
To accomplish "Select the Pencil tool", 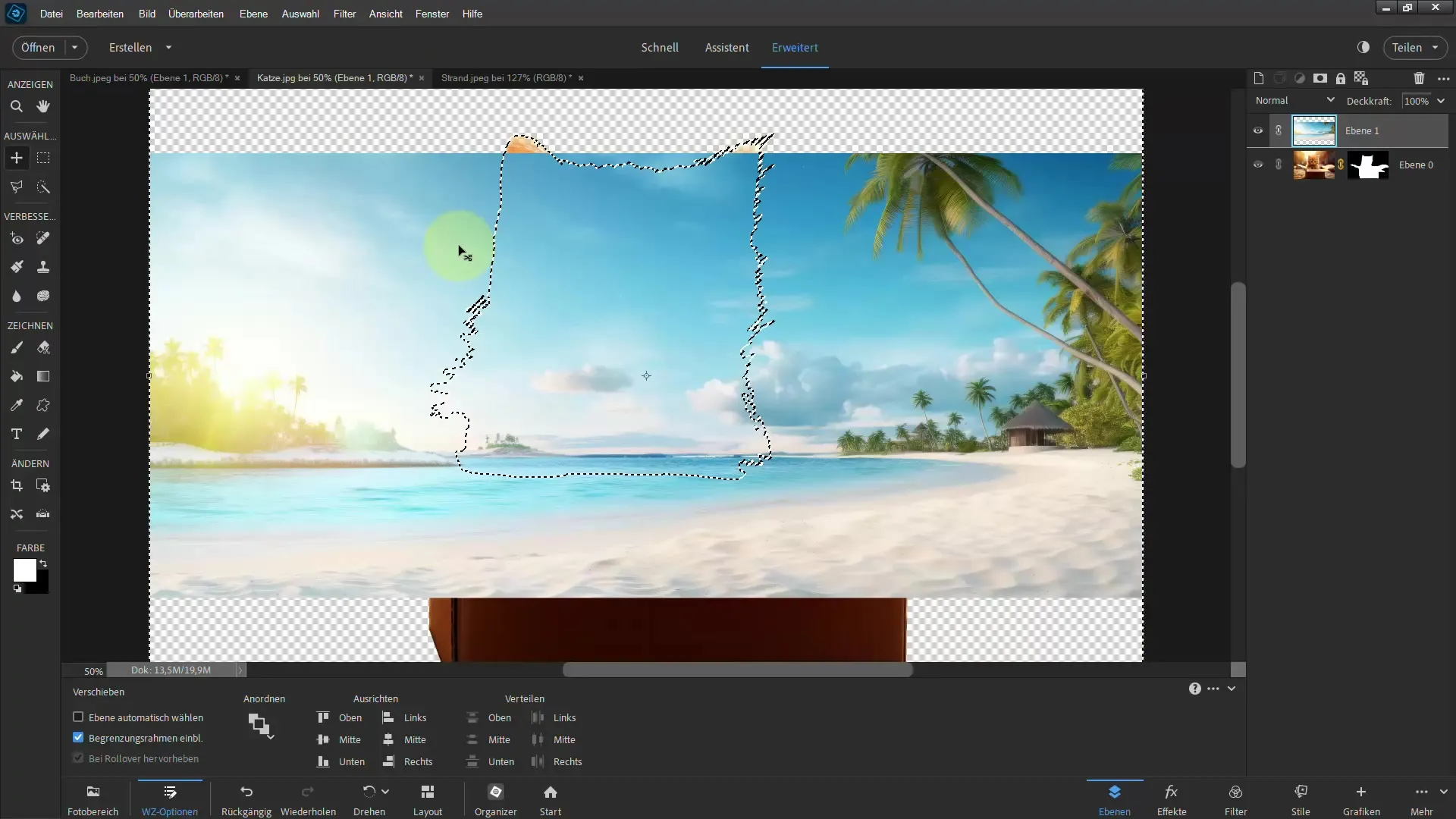I will tap(43, 434).
